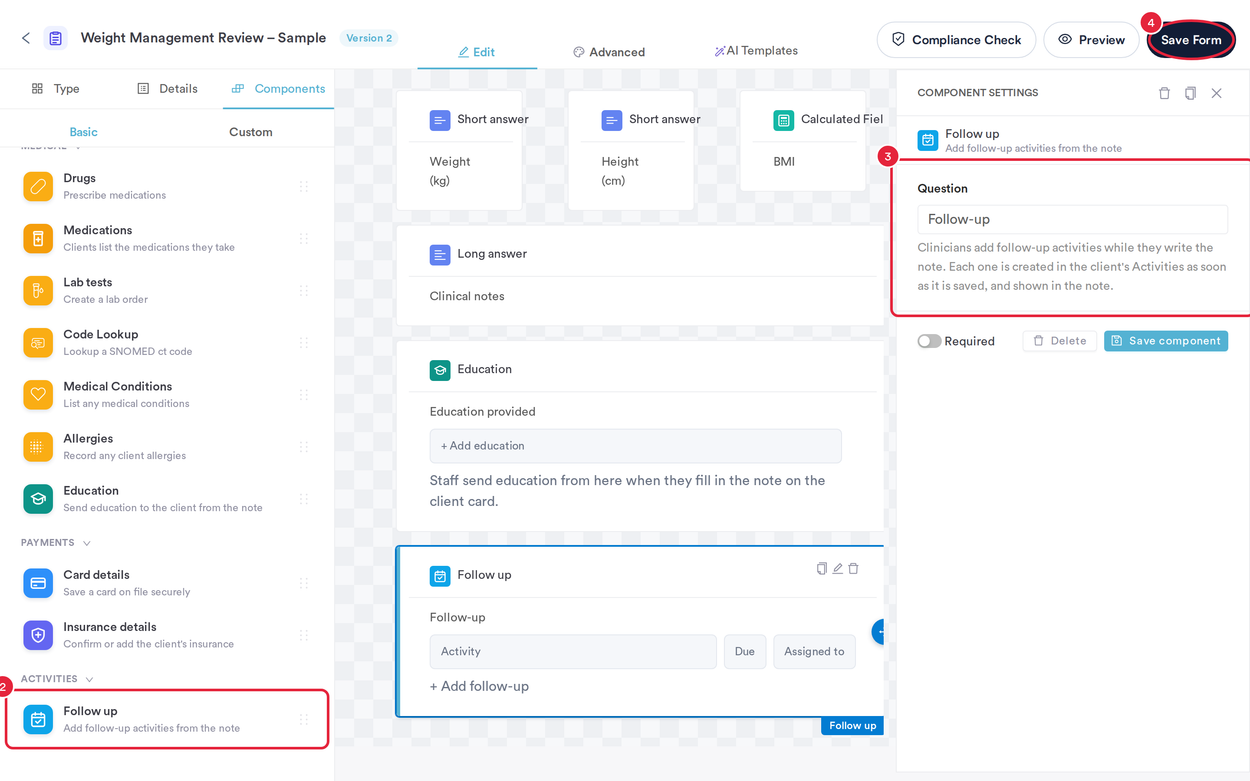Click the blue plus button beside Follow up card
The height and width of the screenshot is (781, 1250).
click(x=879, y=631)
